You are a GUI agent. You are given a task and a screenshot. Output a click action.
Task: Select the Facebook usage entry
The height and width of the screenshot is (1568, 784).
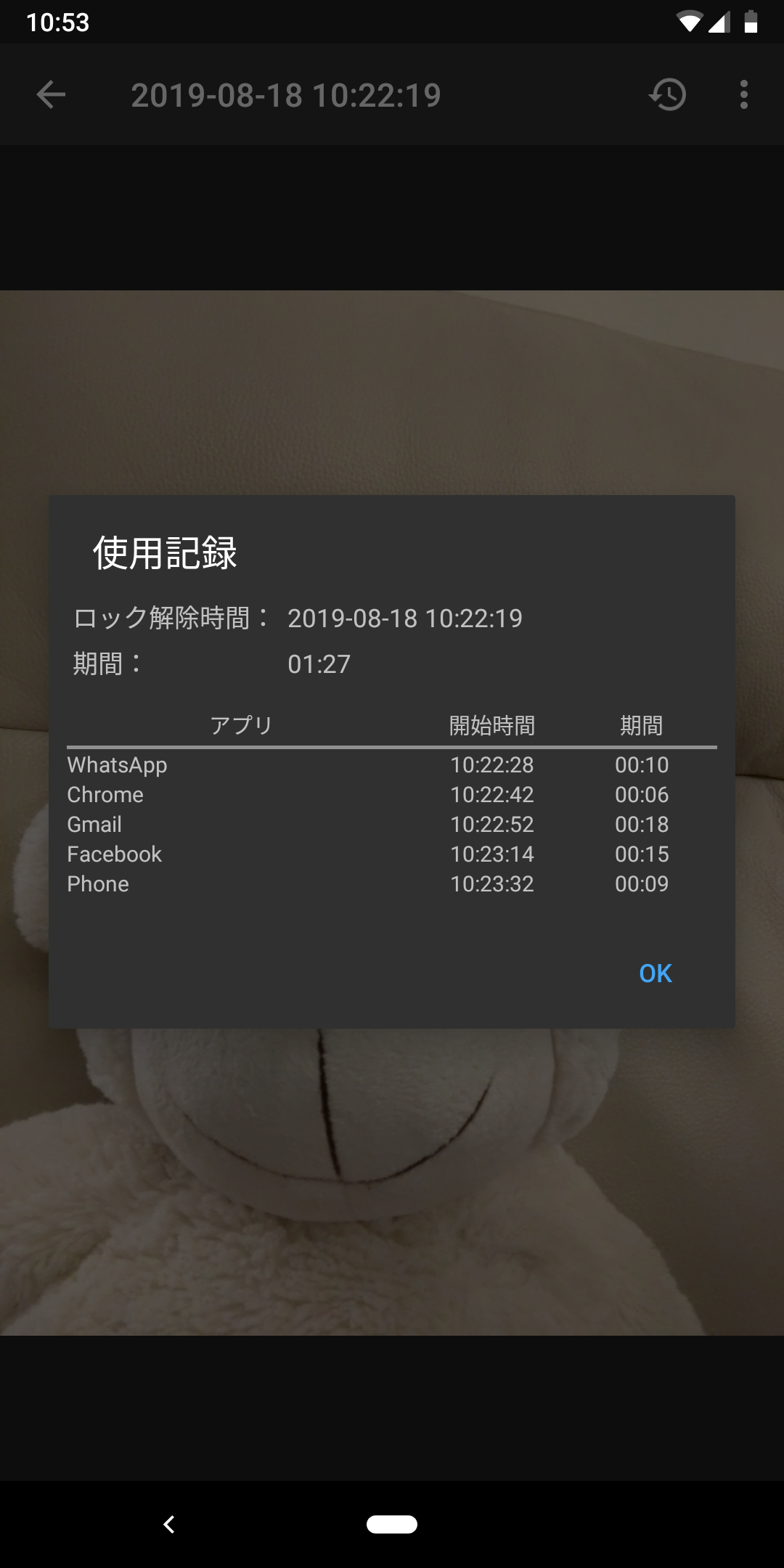pyautogui.click(x=392, y=854)
